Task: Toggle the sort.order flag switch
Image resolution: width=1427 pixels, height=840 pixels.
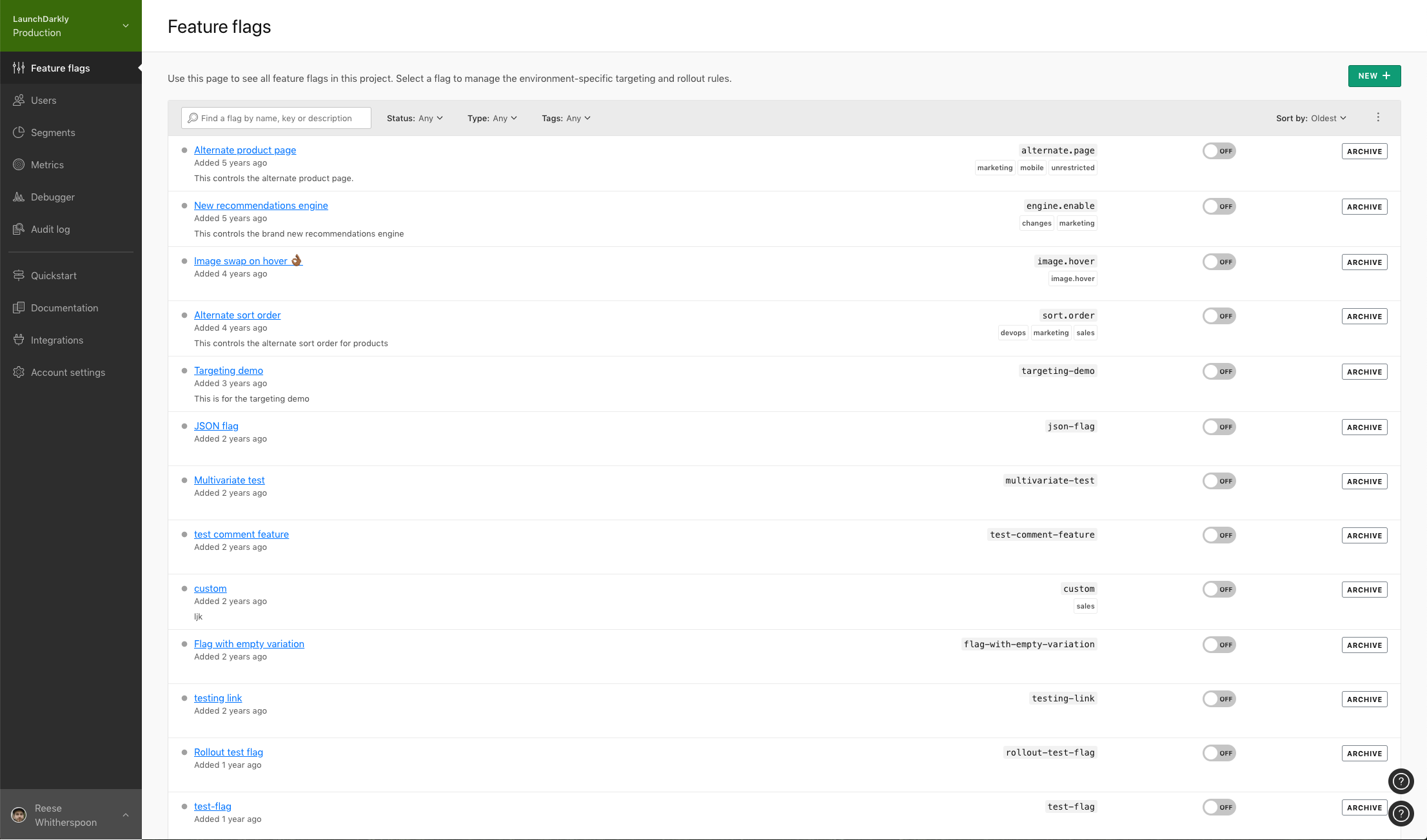Action: point(1219,316)
